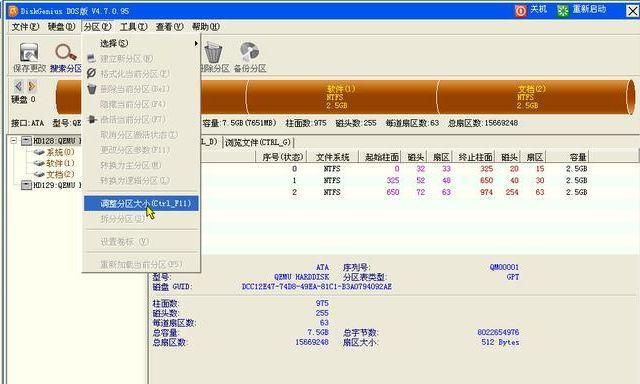This screenshot has height=384, width=640.
Task: Click the HD128 hard disk icon in tree
Action: point(26,141)
